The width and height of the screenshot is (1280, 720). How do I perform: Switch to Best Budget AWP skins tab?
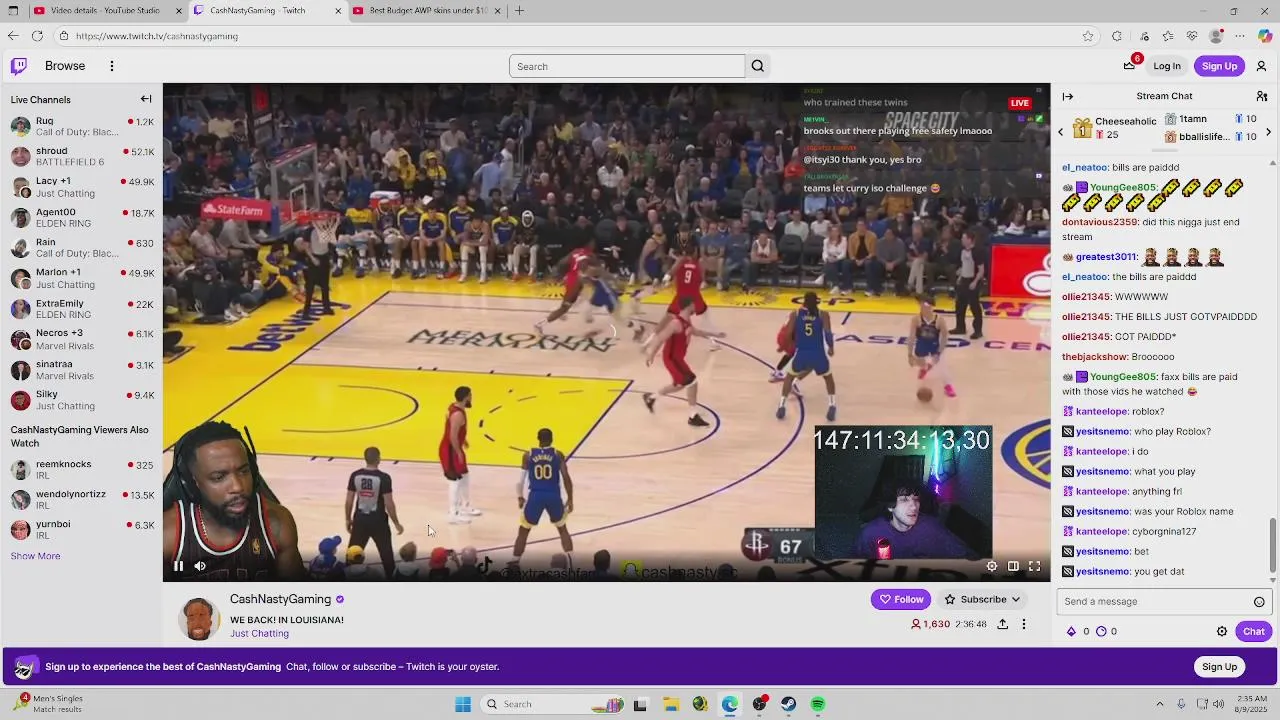point(428,11)
